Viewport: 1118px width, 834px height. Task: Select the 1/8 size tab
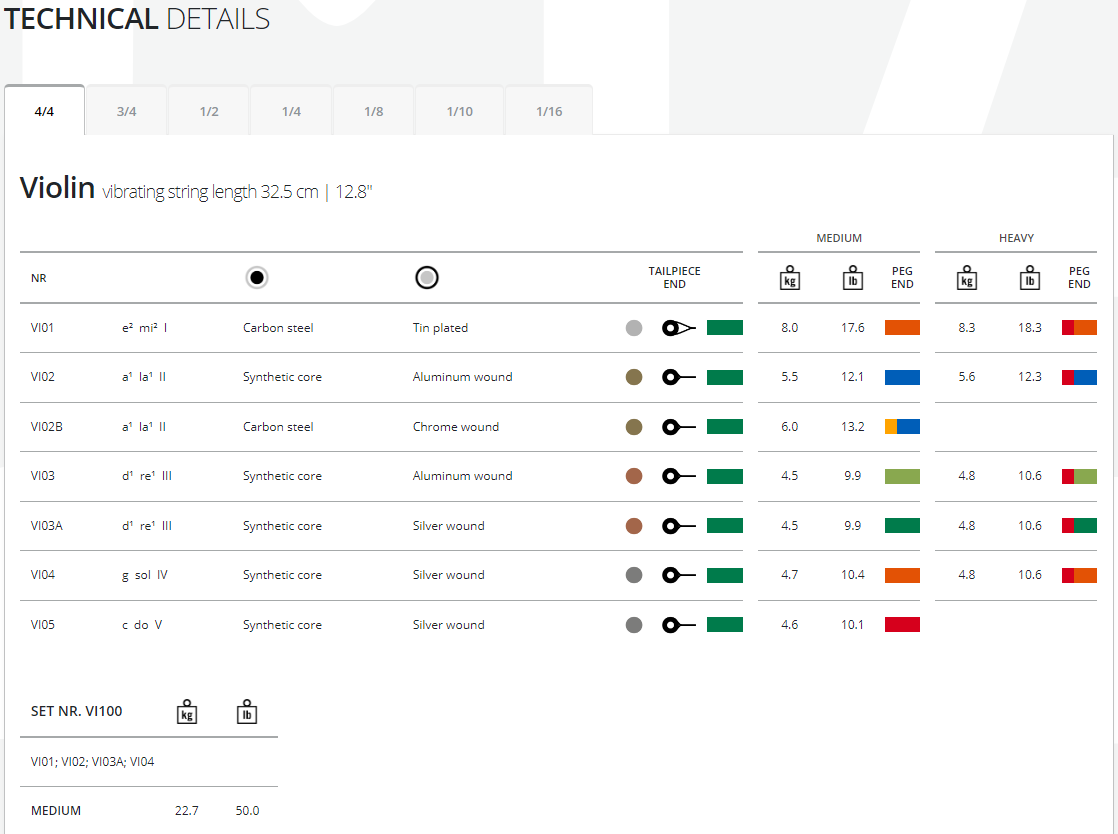373,111
